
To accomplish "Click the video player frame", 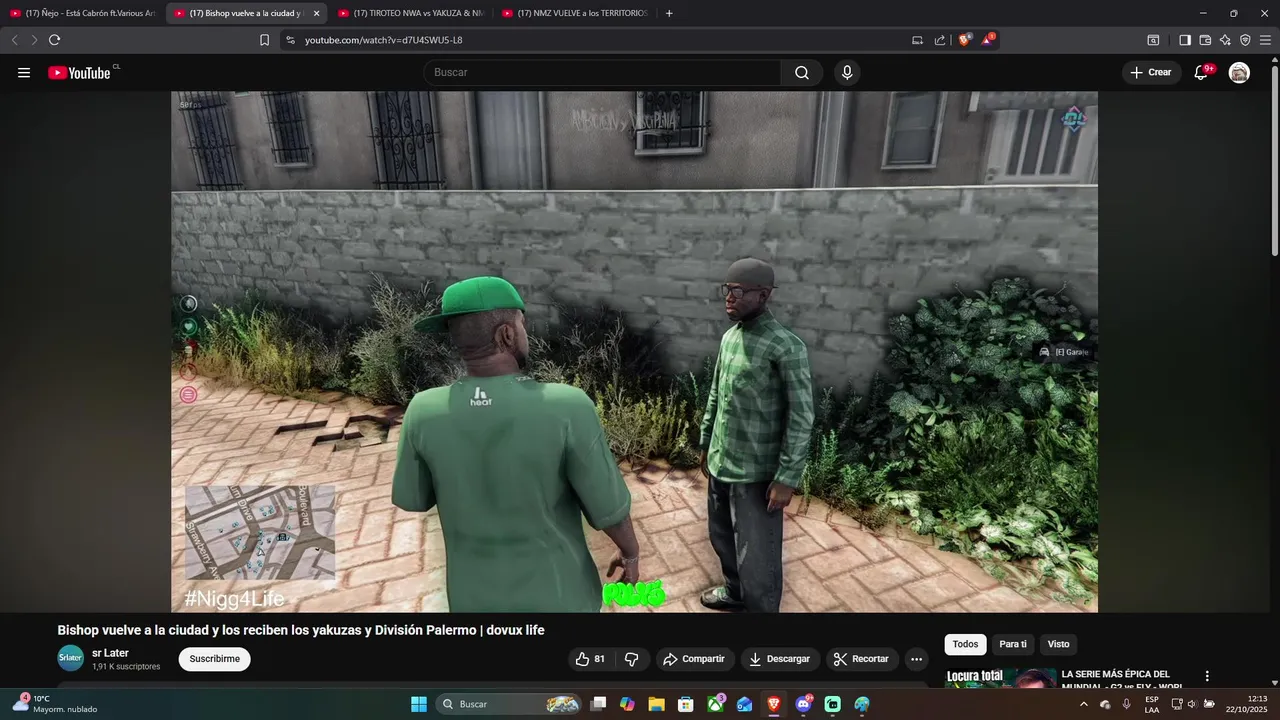I will click(x=634, y=352).
